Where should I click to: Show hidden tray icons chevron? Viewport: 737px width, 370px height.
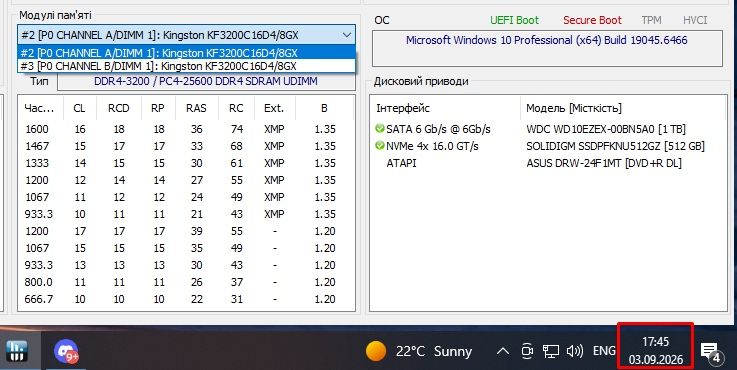coord(503,351)
